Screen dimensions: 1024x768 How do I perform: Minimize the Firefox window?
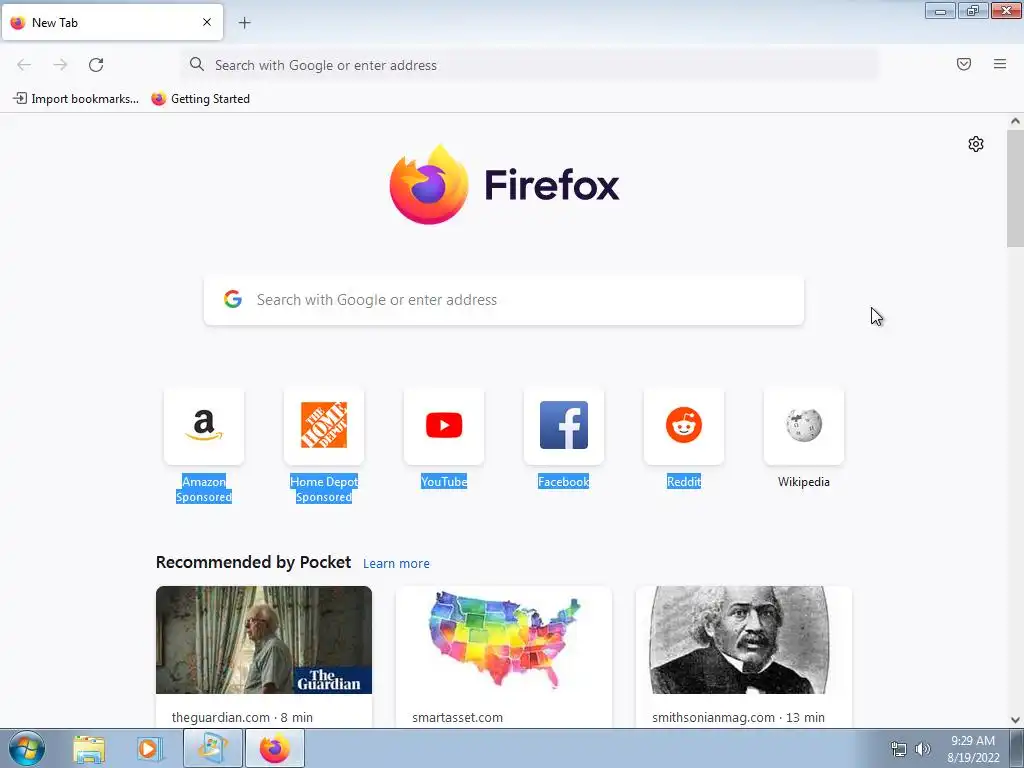click(940, 10)
